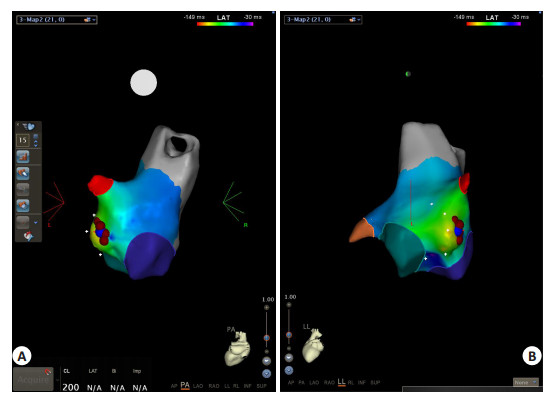This screenshot has height=398, width=554.
Task: Open the 3-Map2 dropdown in panel A
Action: [x=57, y=19]
